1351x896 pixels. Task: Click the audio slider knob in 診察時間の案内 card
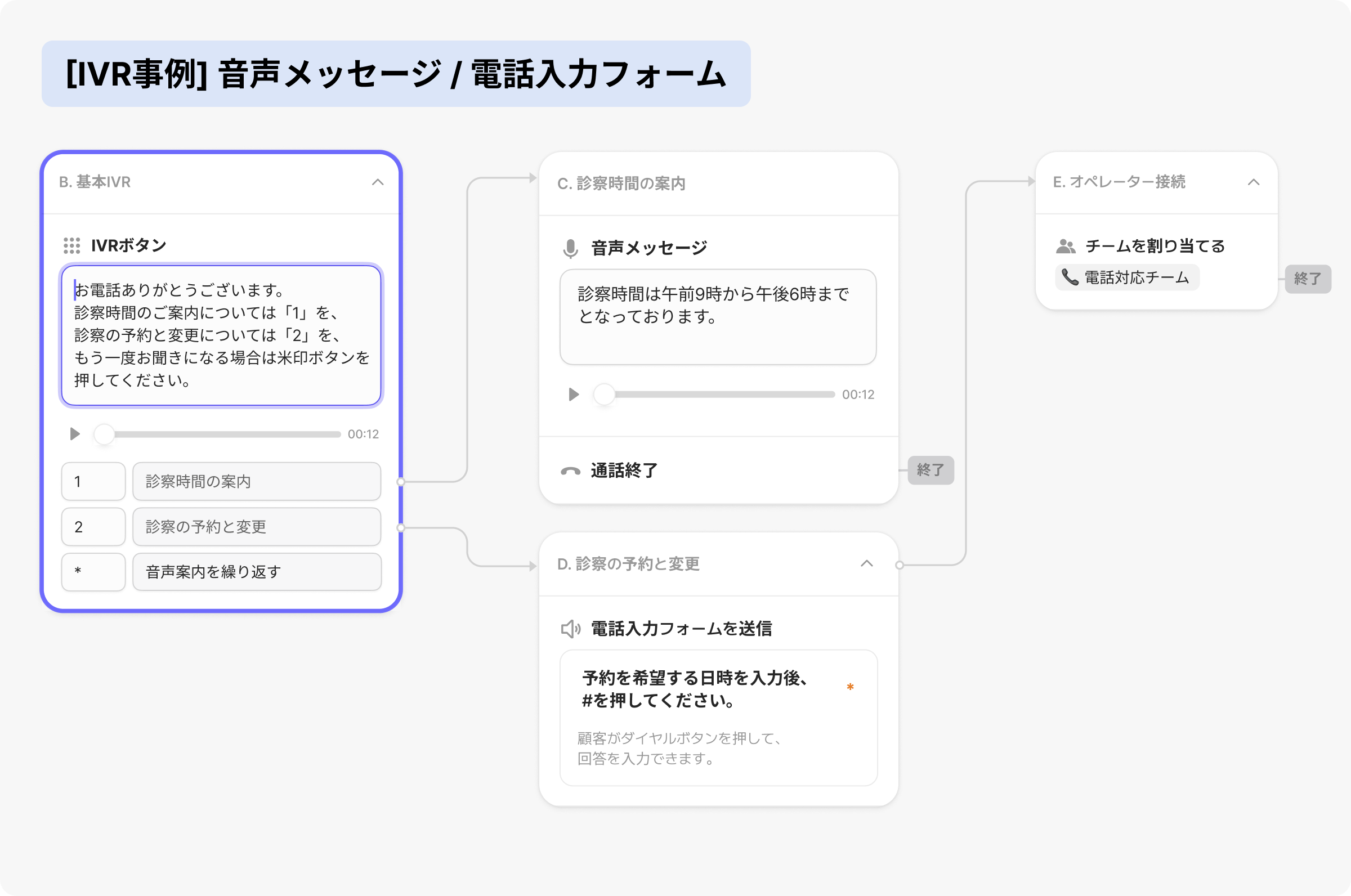point(604,395)
